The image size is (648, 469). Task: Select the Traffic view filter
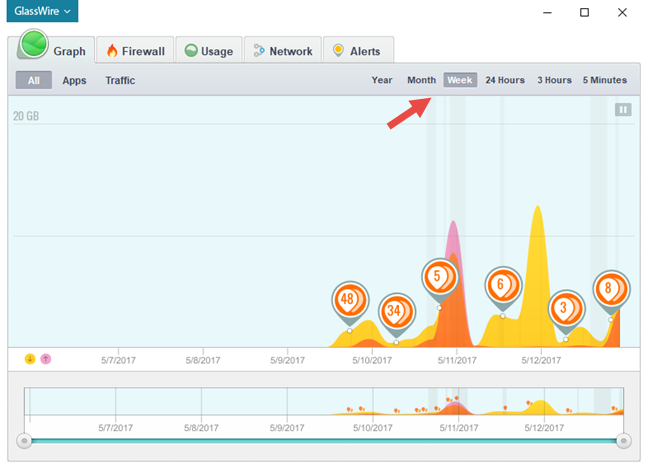120,80
